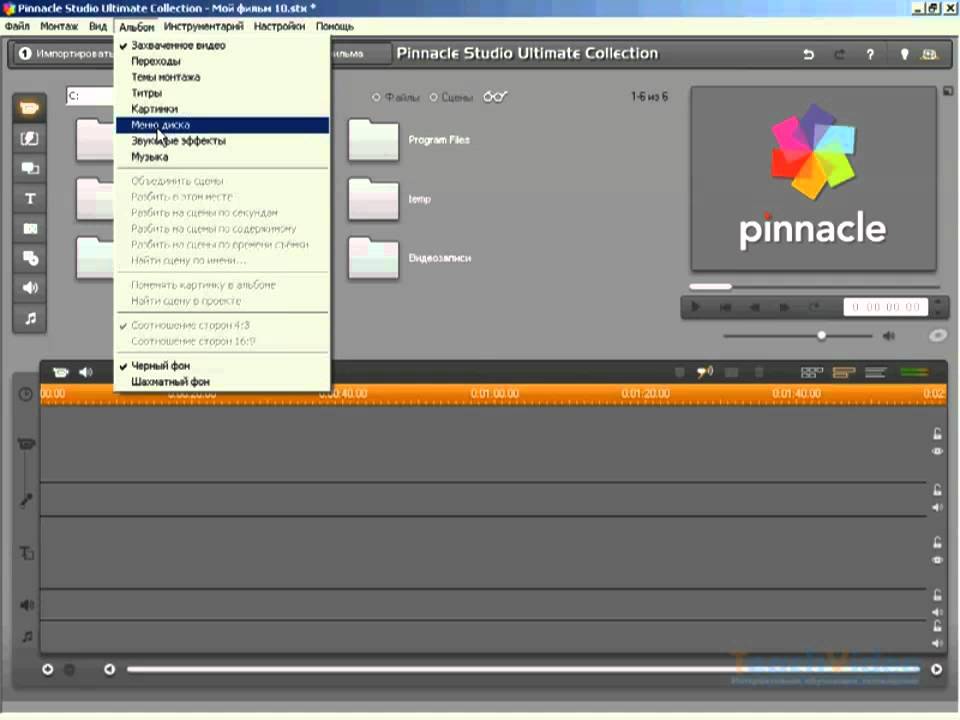The image size is (960, 720).
Task: Open the sound effects album tab icon
Action: [29, 288]
